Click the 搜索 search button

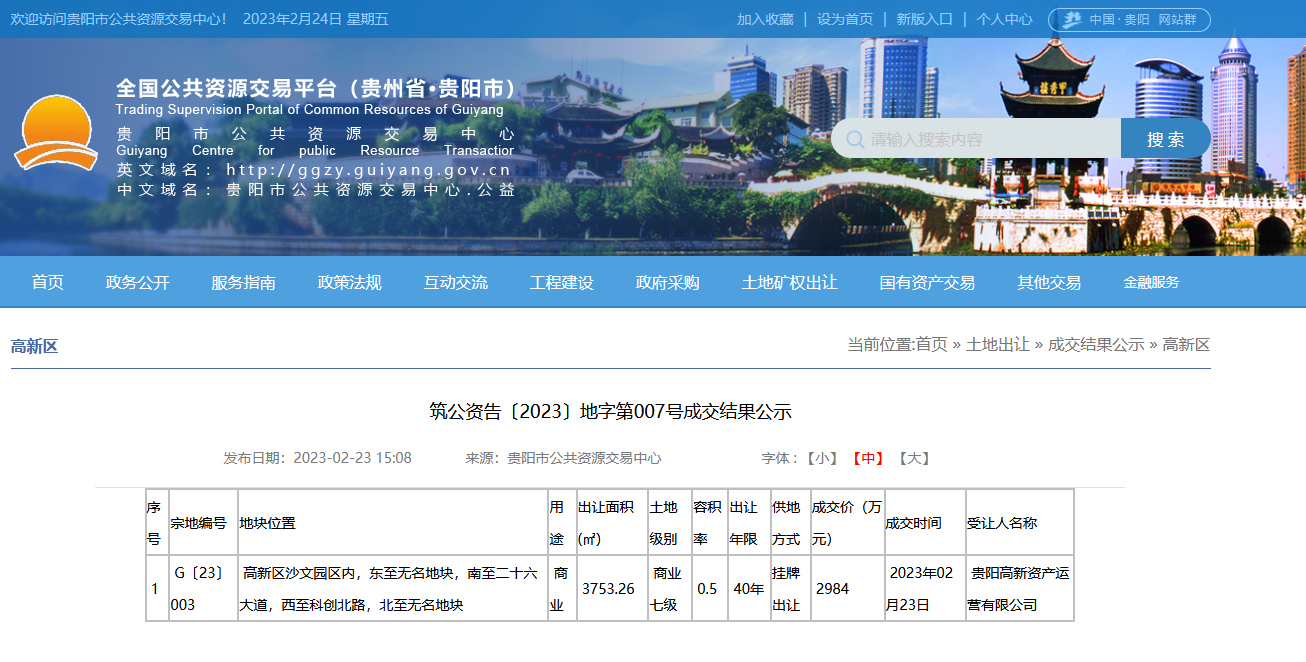[x=1165, y=139]
